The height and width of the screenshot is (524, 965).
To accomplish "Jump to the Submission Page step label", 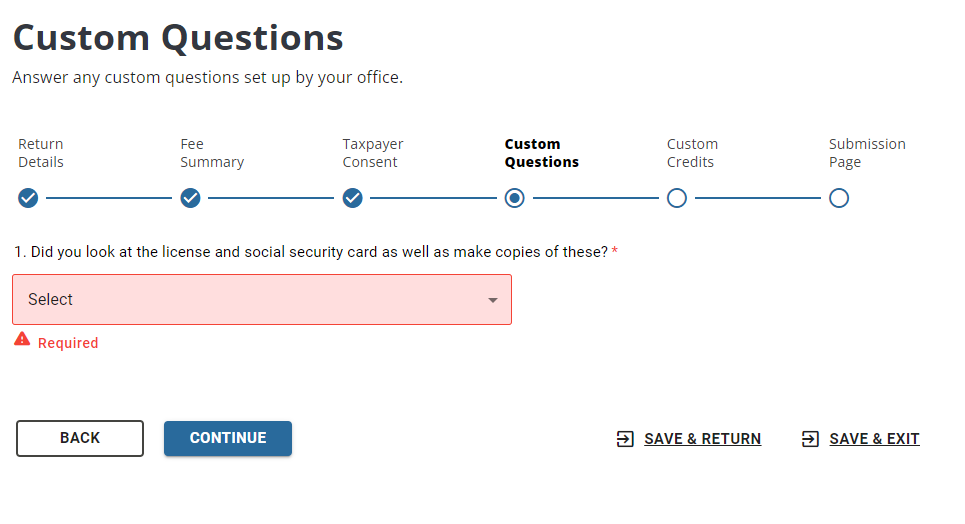I will point(867,153).
